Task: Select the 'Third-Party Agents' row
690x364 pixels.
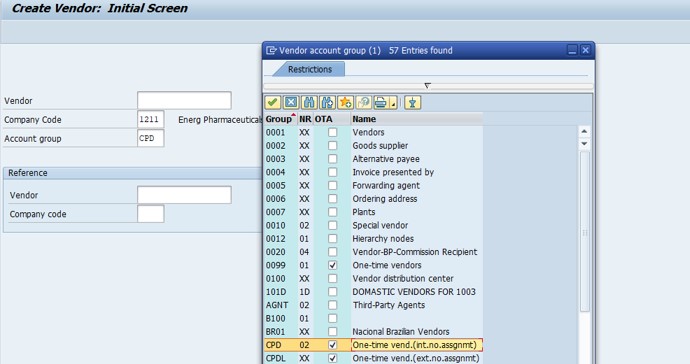Action: tap(373, 305)
